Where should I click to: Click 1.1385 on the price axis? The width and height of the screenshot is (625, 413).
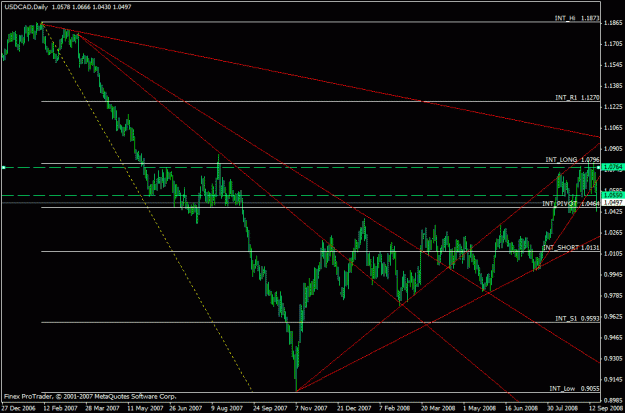point(613,86)
